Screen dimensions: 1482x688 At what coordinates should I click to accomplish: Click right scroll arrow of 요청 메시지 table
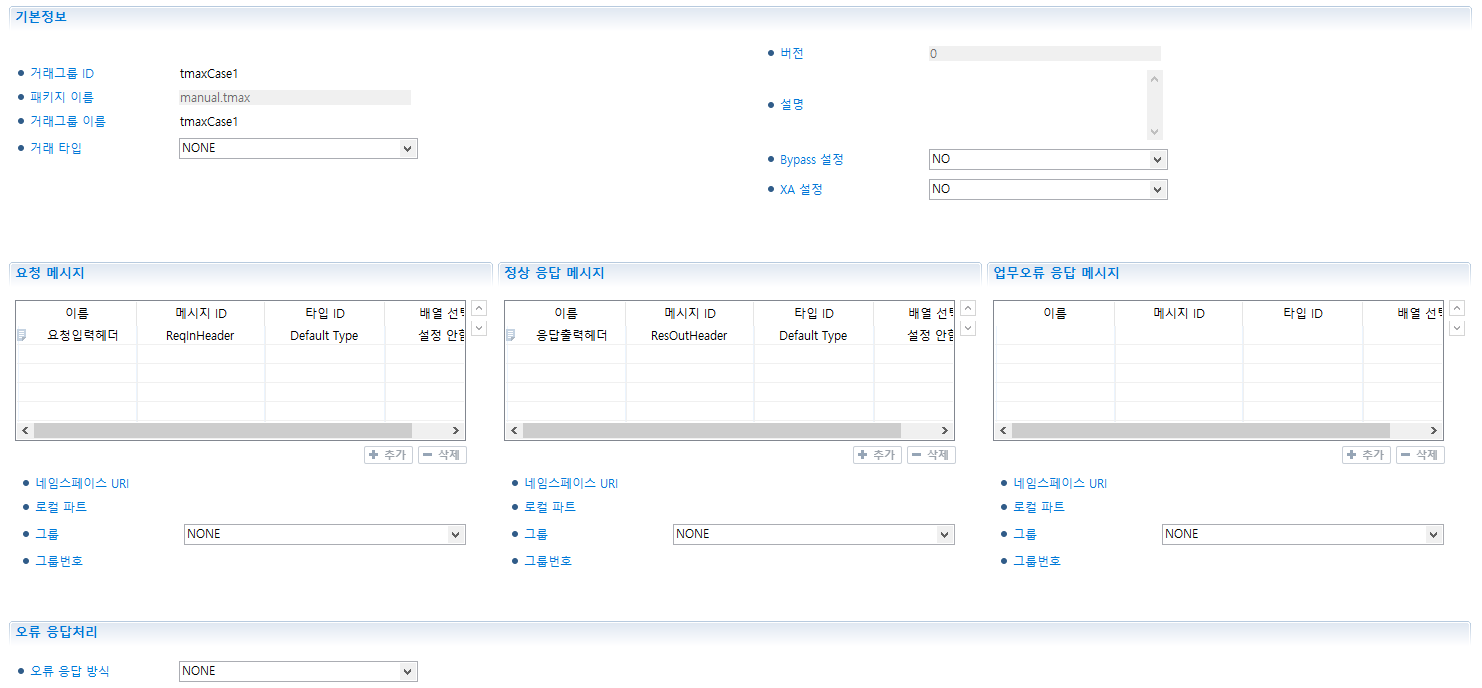click(456, 430)
